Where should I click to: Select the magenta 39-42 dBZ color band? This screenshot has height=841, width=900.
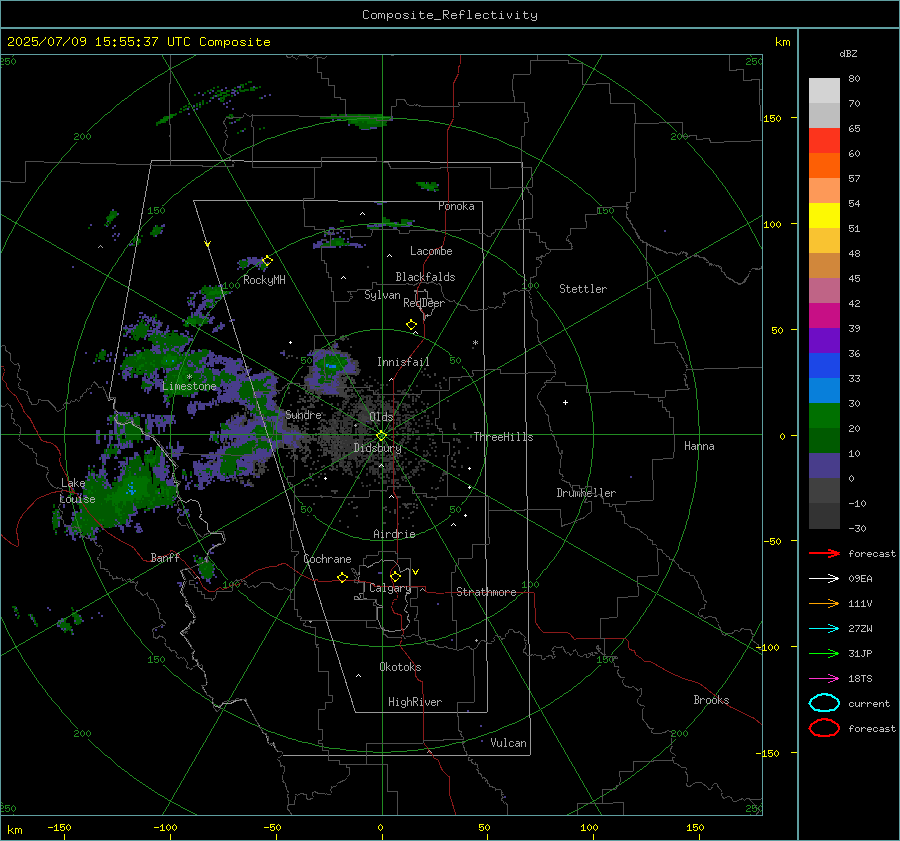tap(824, 316)
